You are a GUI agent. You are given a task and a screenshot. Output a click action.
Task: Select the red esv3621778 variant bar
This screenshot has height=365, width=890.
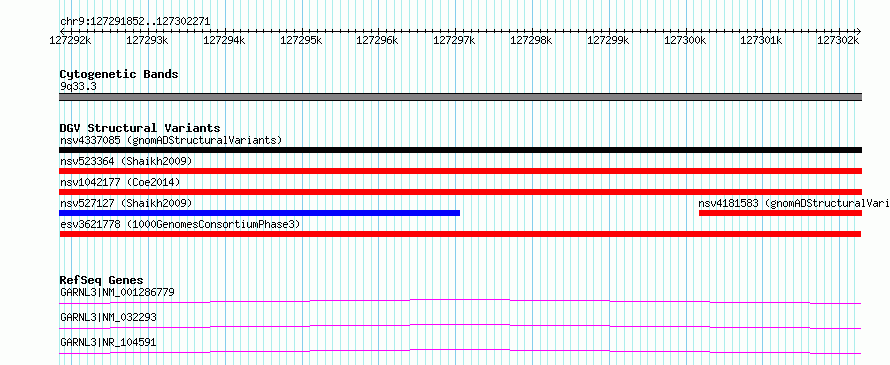pos(460,234)
